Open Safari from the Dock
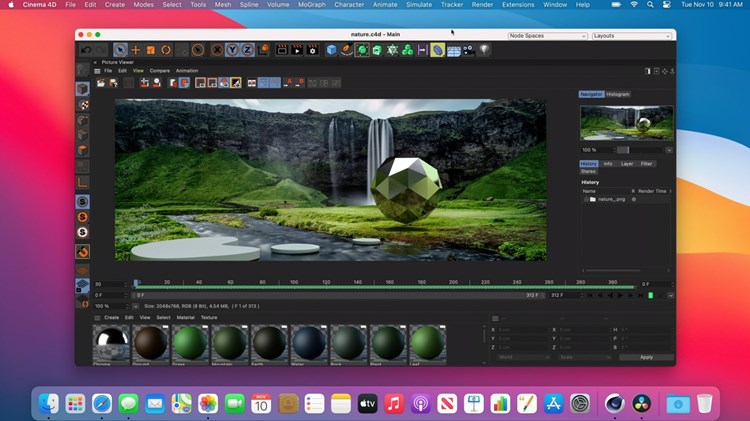 102,404
